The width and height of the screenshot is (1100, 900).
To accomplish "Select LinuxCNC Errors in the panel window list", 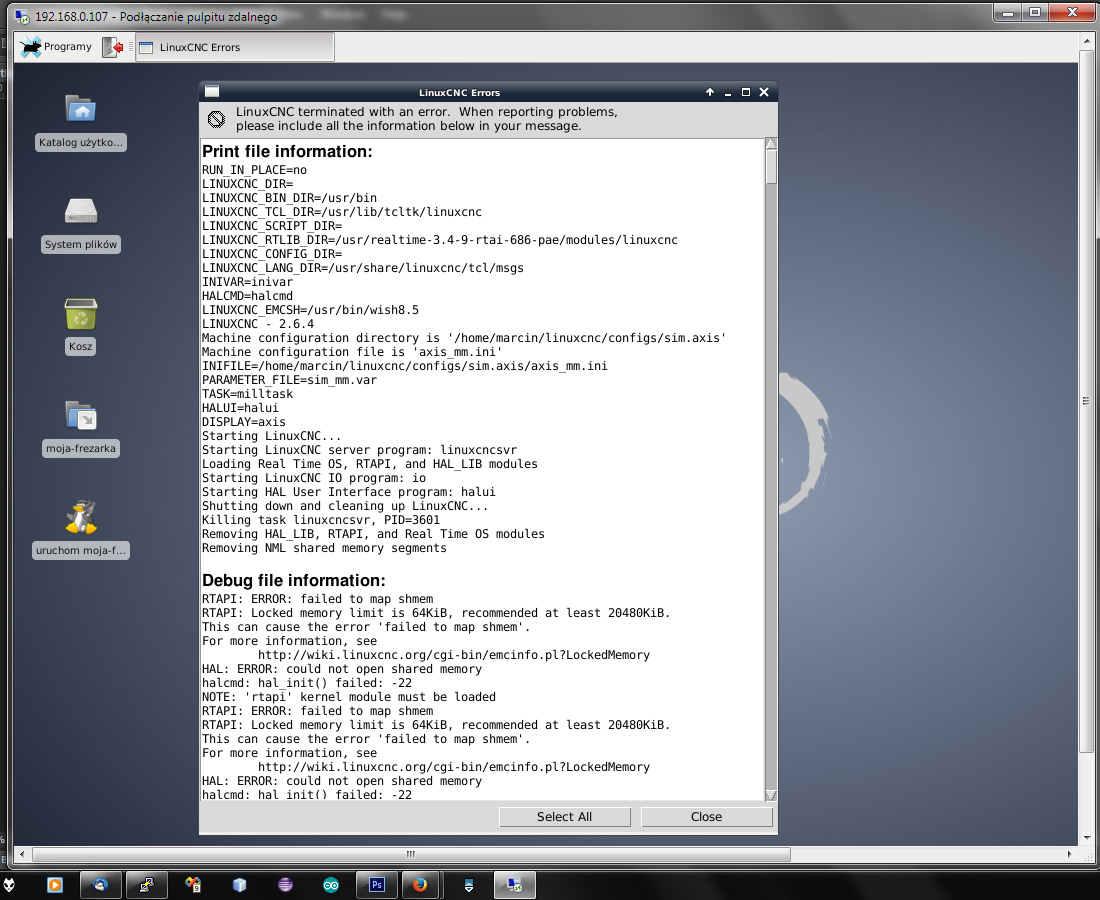I will (x=234, y=47).
